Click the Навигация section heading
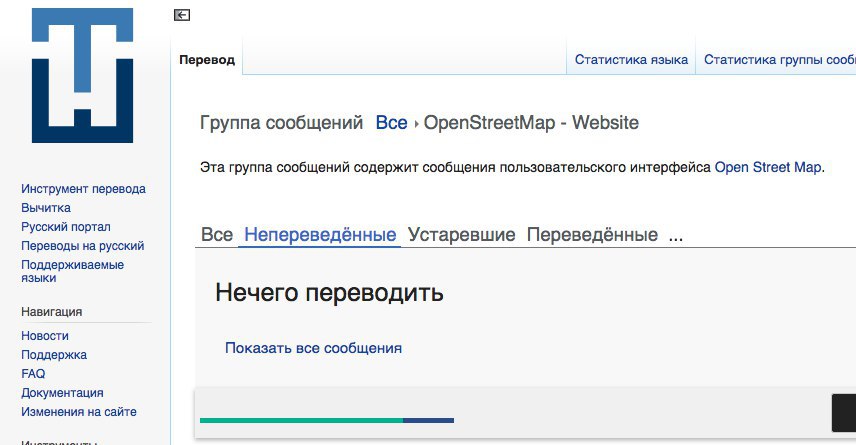The height and width of the screenshot is (445, 856). 51,312
